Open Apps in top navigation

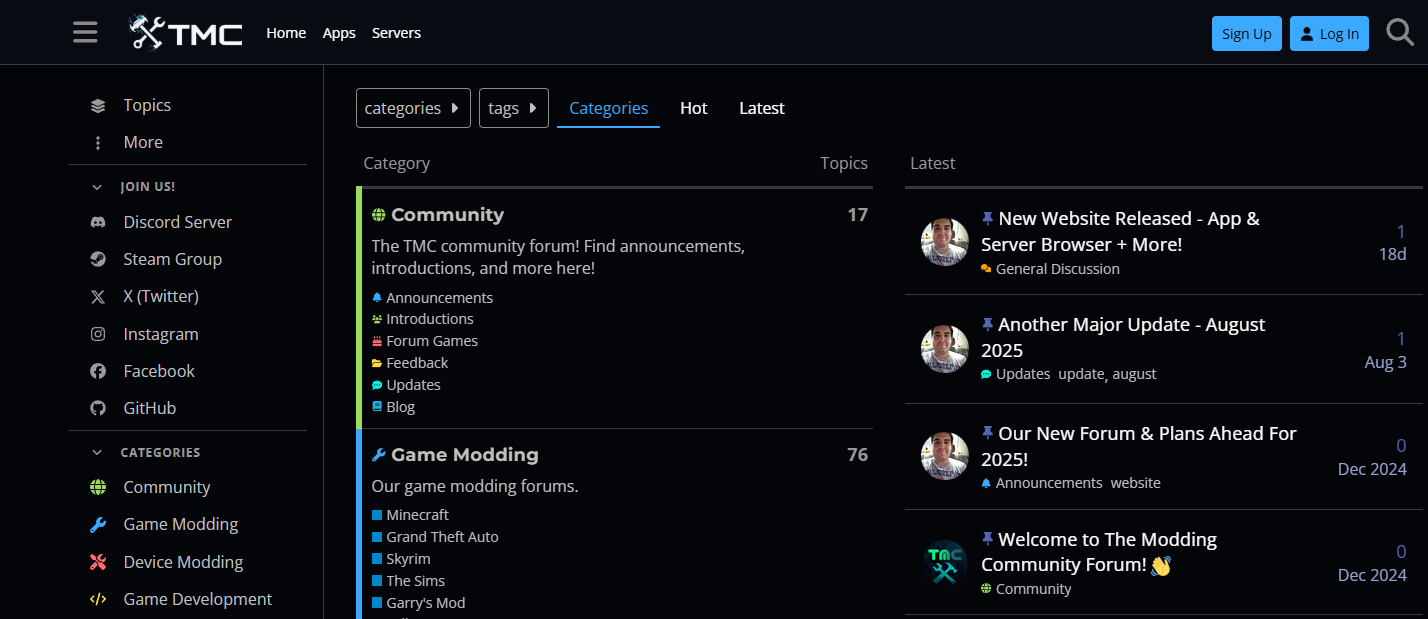pyautogui.click(x=339, y=33)
